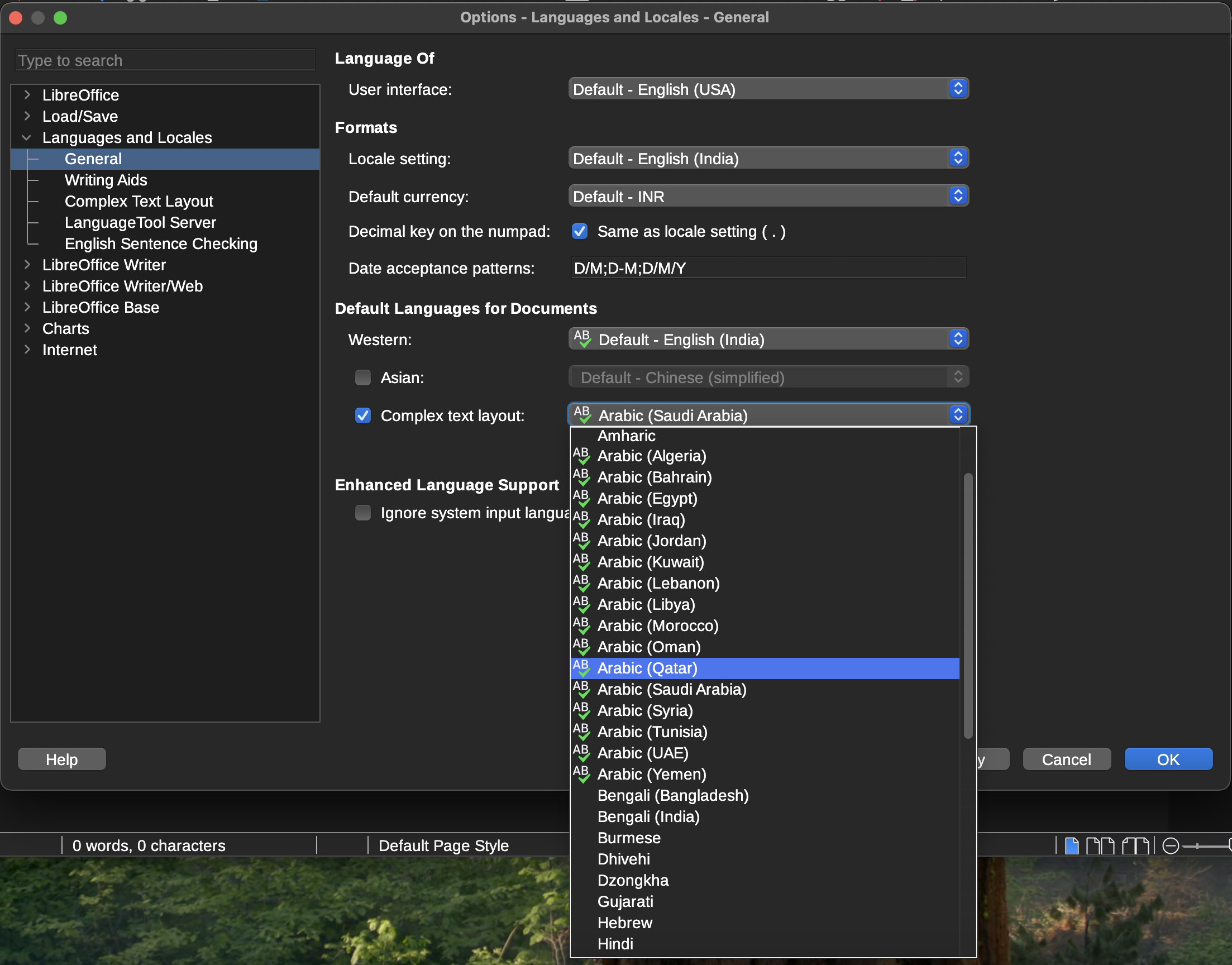The image size is (1232, 965).
Task: Select Arabic (Qatar) from the list
Action: pyautogui.click(x=765, y=668)
